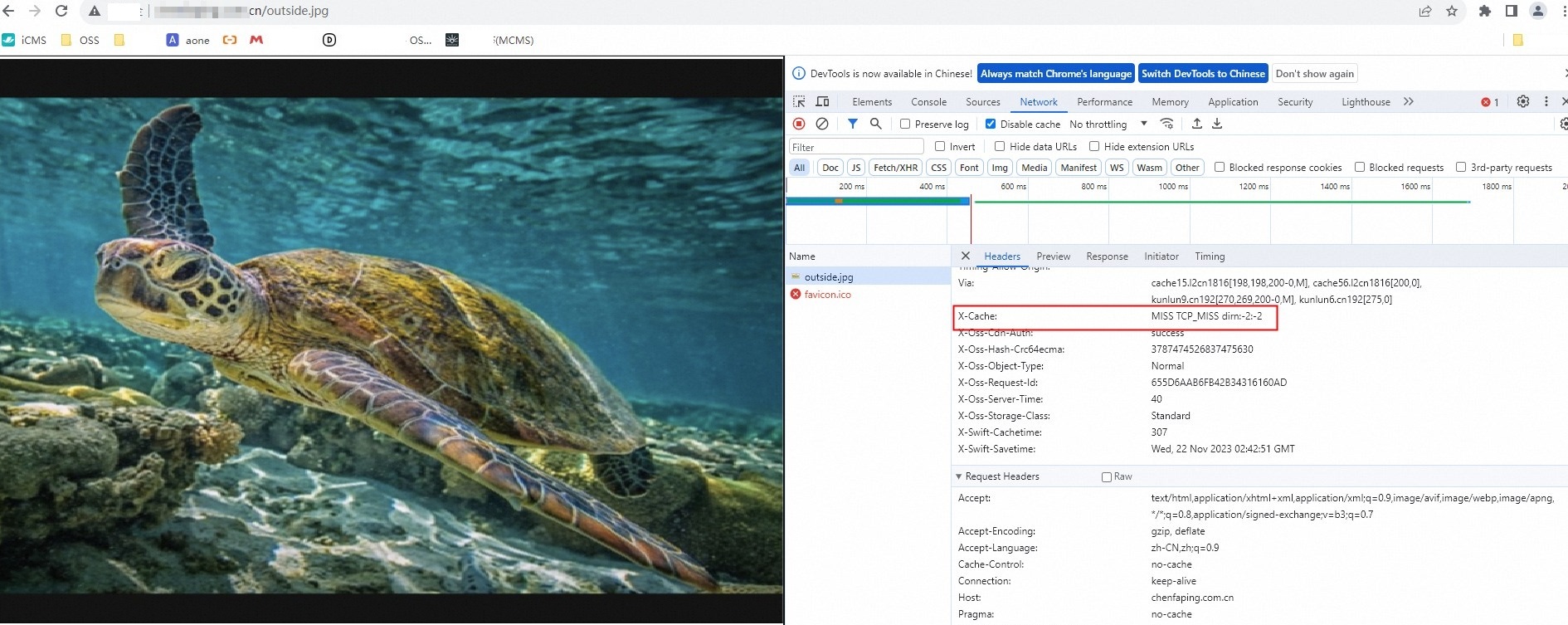Open network search magnifier icon
The image size is (1568, 625).
tap(876, 124)
